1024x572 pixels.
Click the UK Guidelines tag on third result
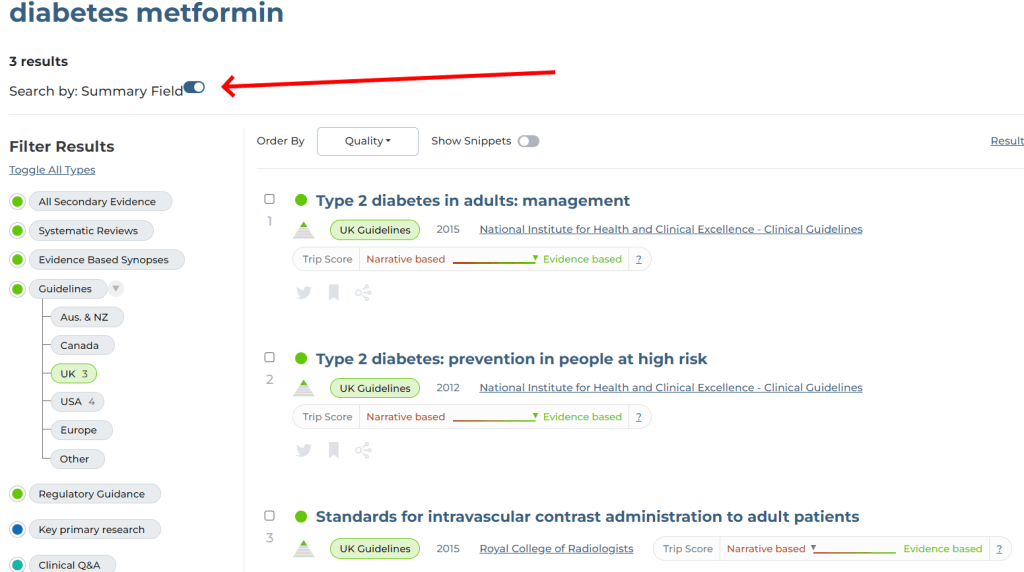(x=375, y=549)
